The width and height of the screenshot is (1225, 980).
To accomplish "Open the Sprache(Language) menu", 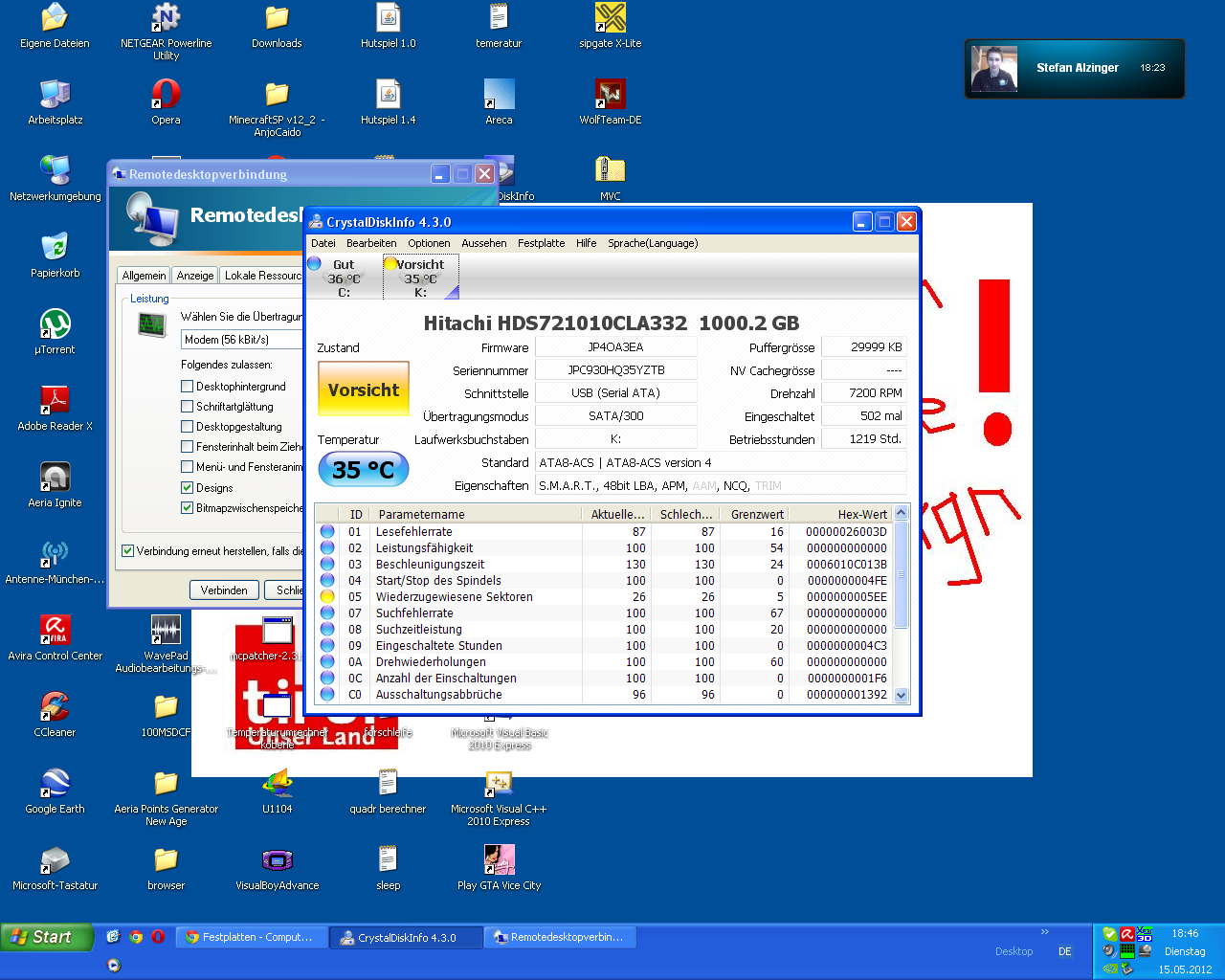I will tap(653, 243).
